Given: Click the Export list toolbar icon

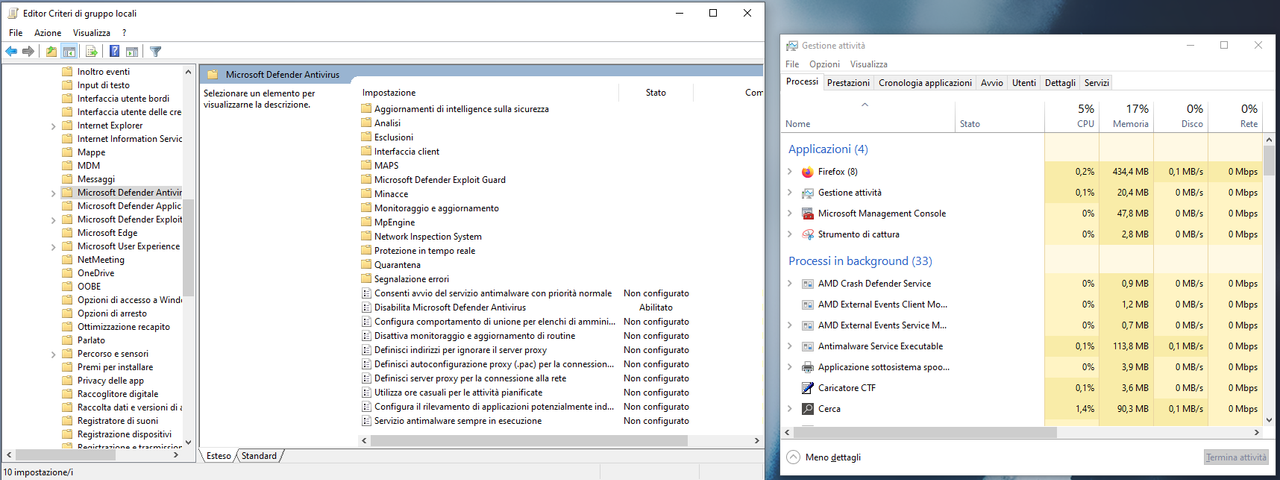Looking at the screenshot, I should click(x=91, y=51).
